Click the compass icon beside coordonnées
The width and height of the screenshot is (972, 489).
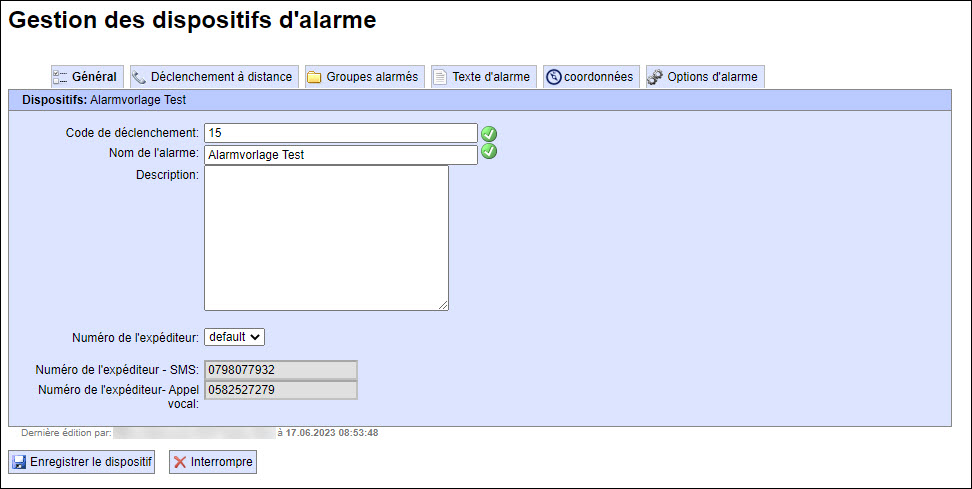click(553, 77)
